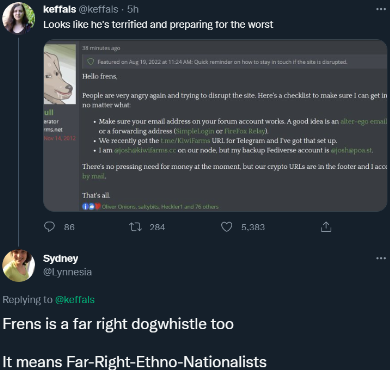Click the dog avatar in the embedded screenshot
This screenshot has height=370, width=390.
(x=60, y=74)
